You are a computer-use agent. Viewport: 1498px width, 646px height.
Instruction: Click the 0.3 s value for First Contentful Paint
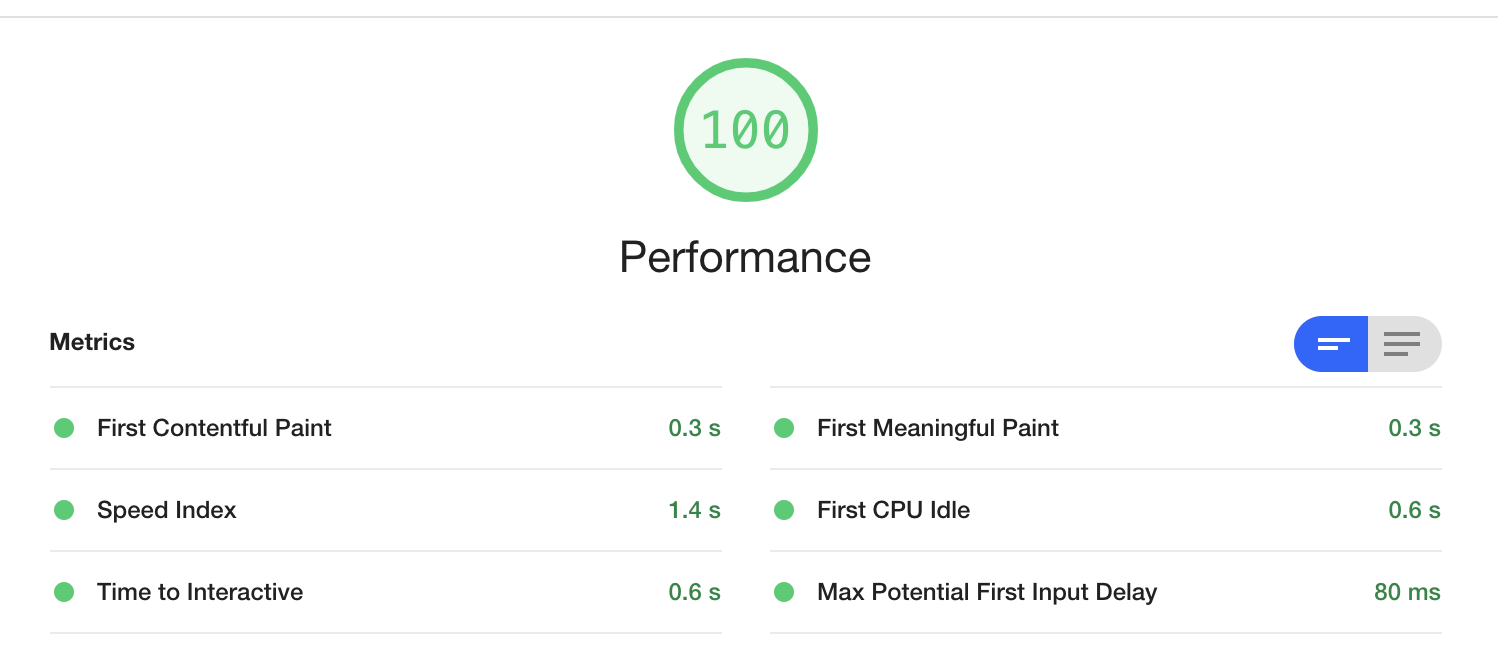[x=694, y=428]
